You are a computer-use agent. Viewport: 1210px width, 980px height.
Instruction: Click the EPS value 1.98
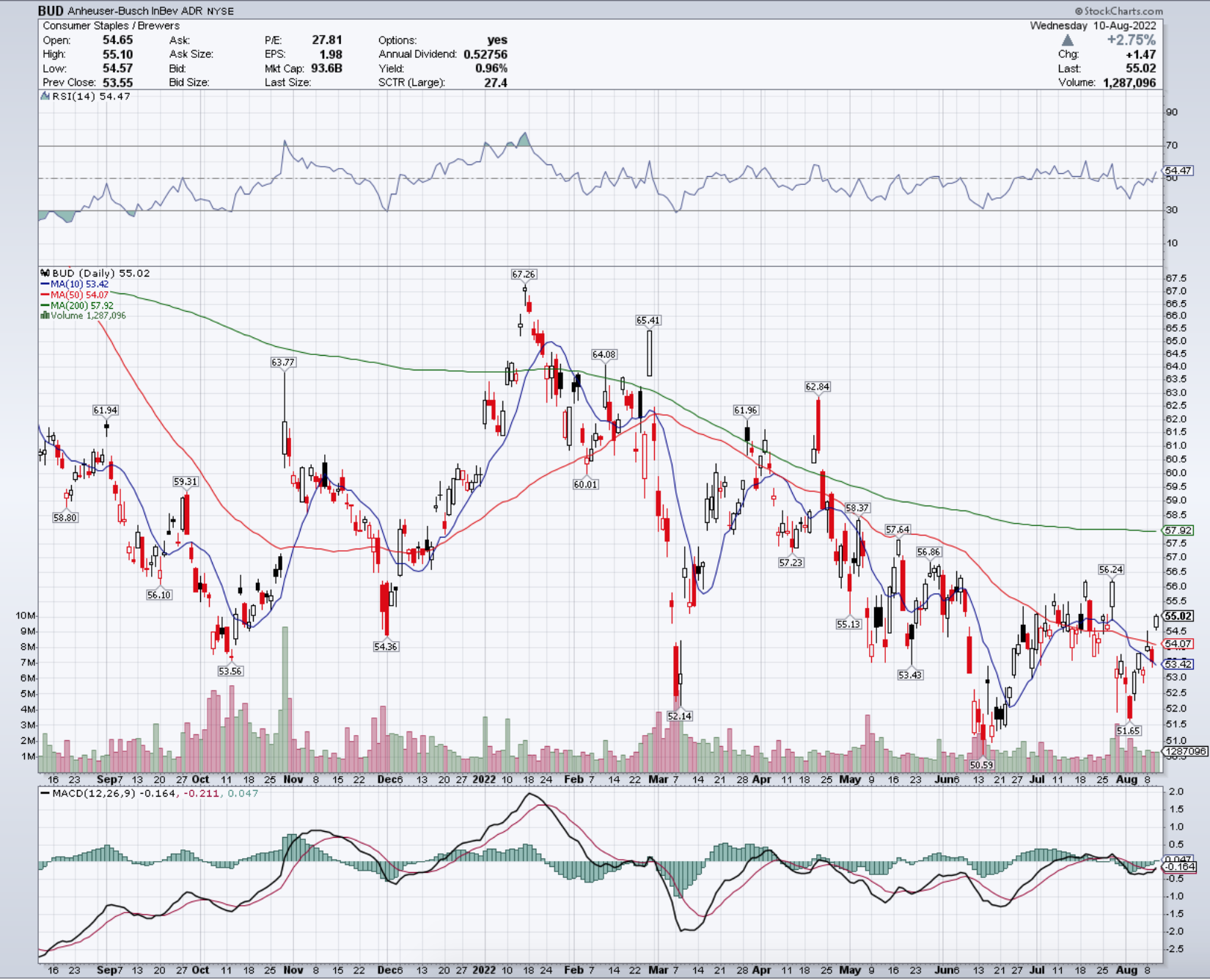pos(331,54)
